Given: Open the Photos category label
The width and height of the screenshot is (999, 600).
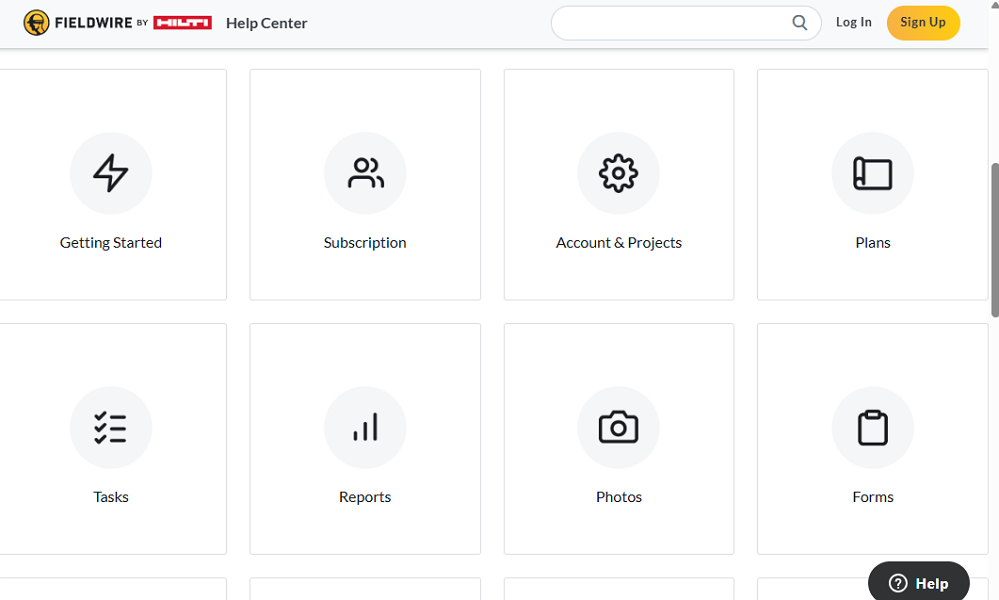Looking at the screenshot, I should [619, 497].
